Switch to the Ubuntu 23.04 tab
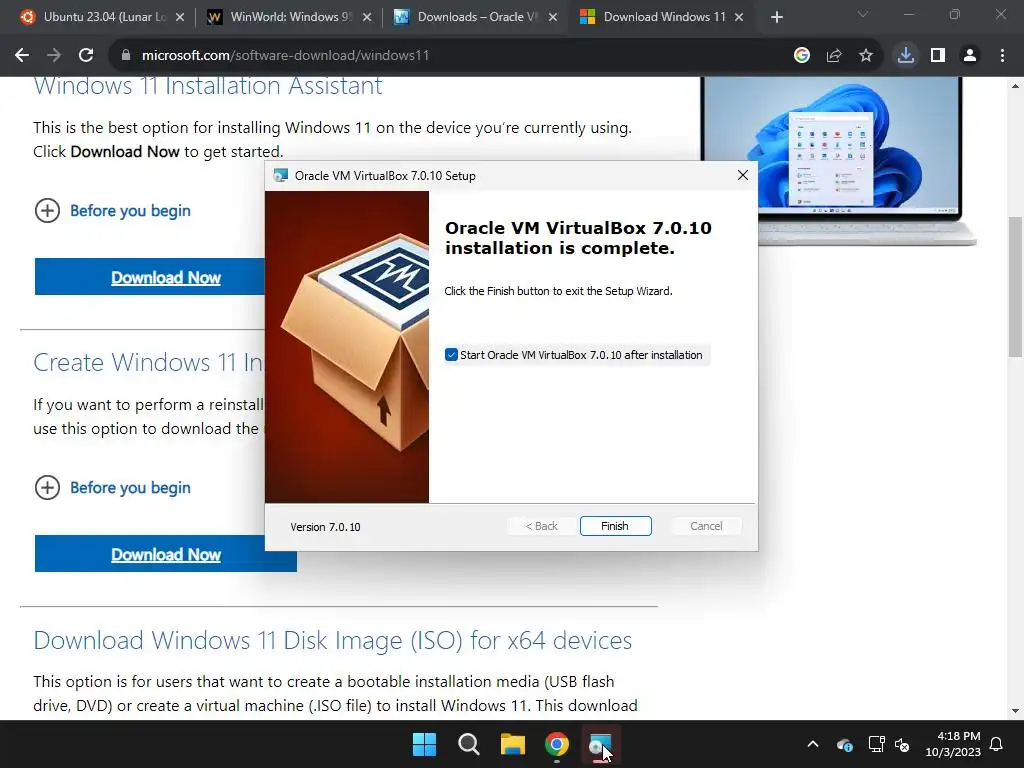The height and width of the screenshot is (768, 1024). pos(103,17)
